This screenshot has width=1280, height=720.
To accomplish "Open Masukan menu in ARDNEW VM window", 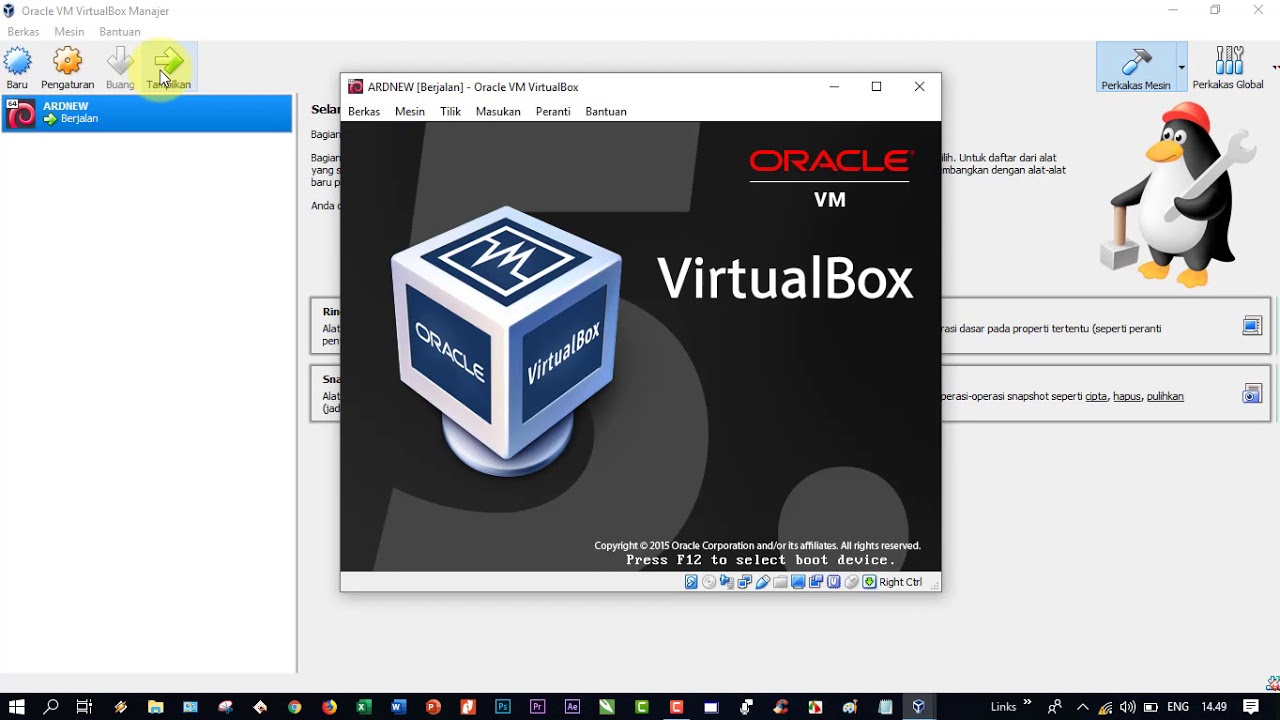I will click(498, 111).
